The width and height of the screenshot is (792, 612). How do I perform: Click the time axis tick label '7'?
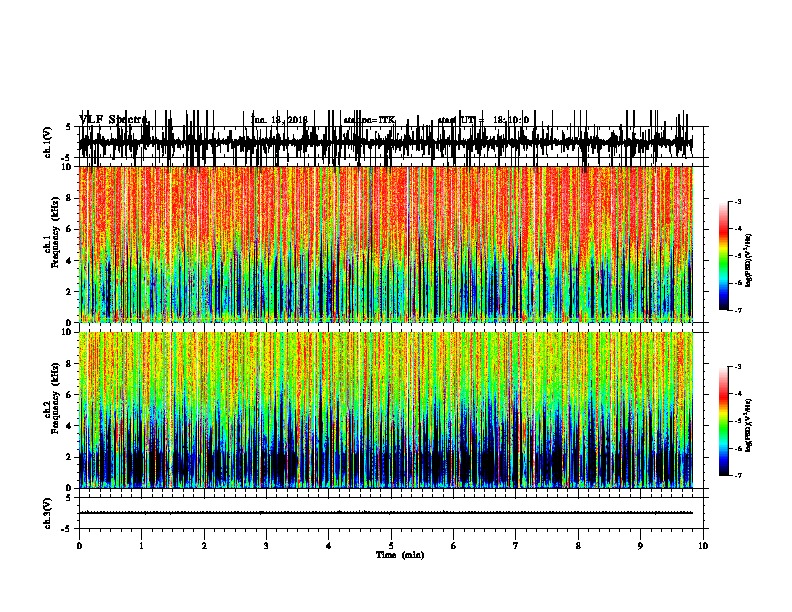516,546
